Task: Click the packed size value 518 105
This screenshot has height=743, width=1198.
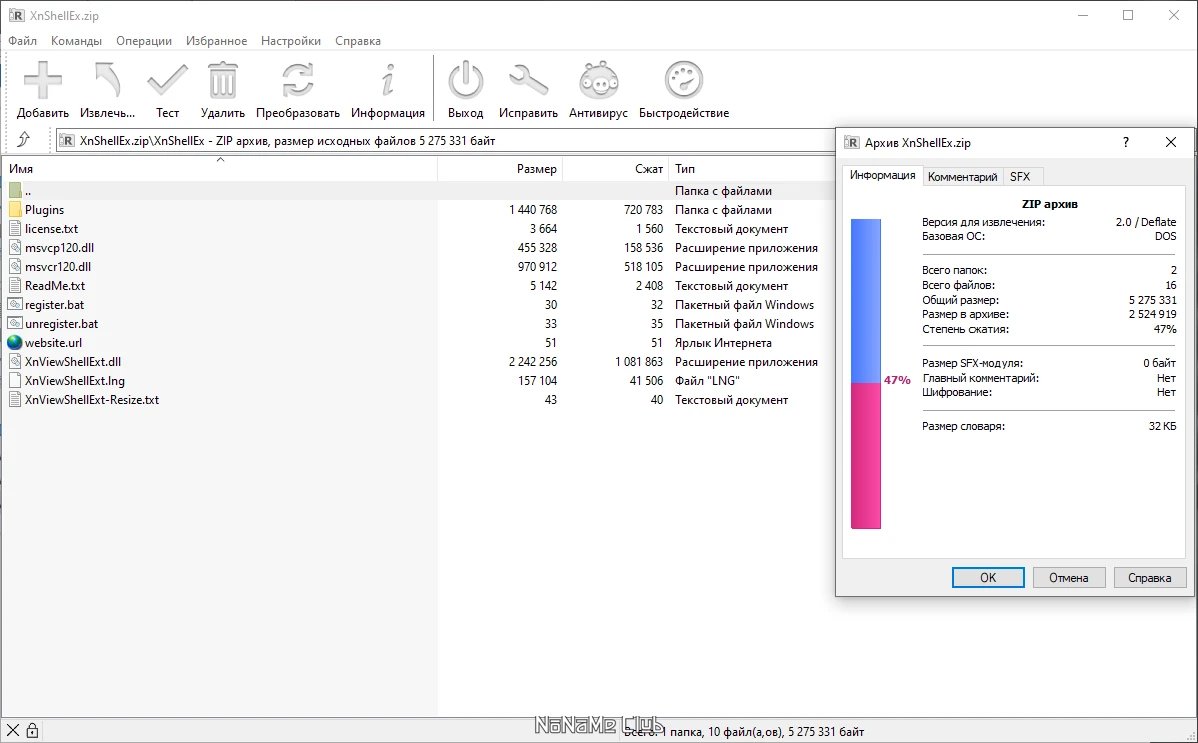Action: (643, 266)
